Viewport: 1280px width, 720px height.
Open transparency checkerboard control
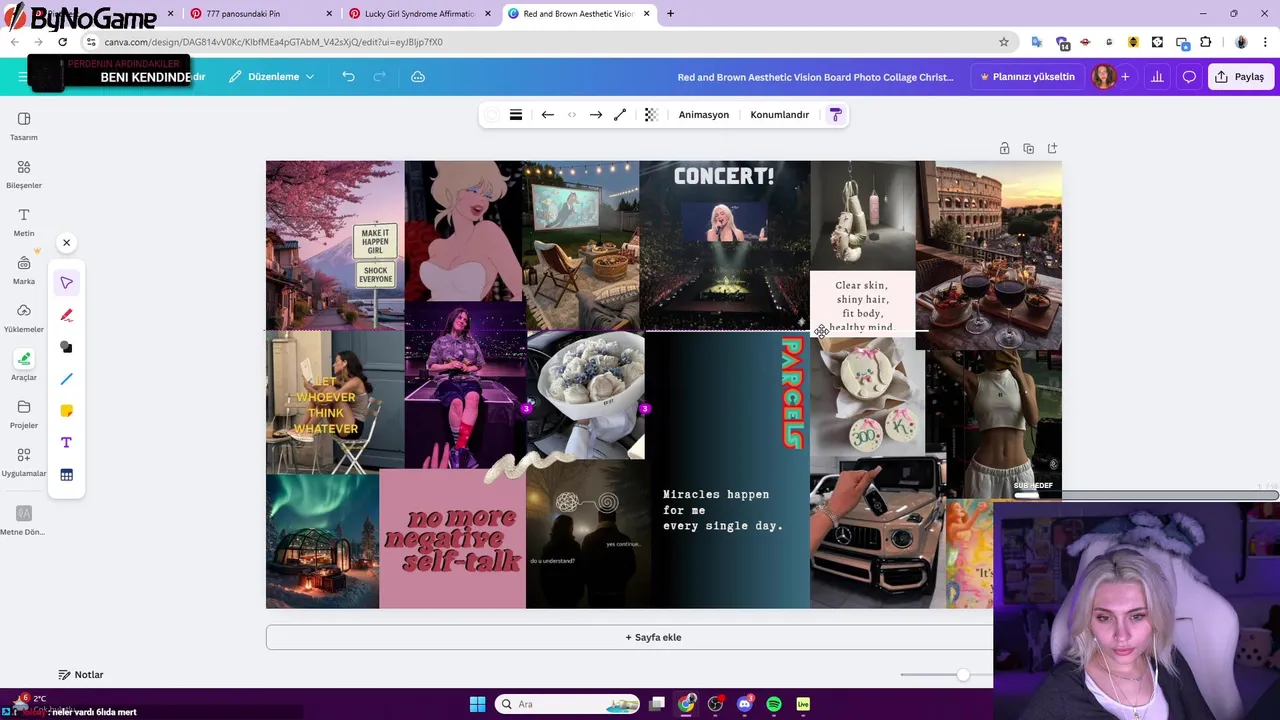coord(651,115)
